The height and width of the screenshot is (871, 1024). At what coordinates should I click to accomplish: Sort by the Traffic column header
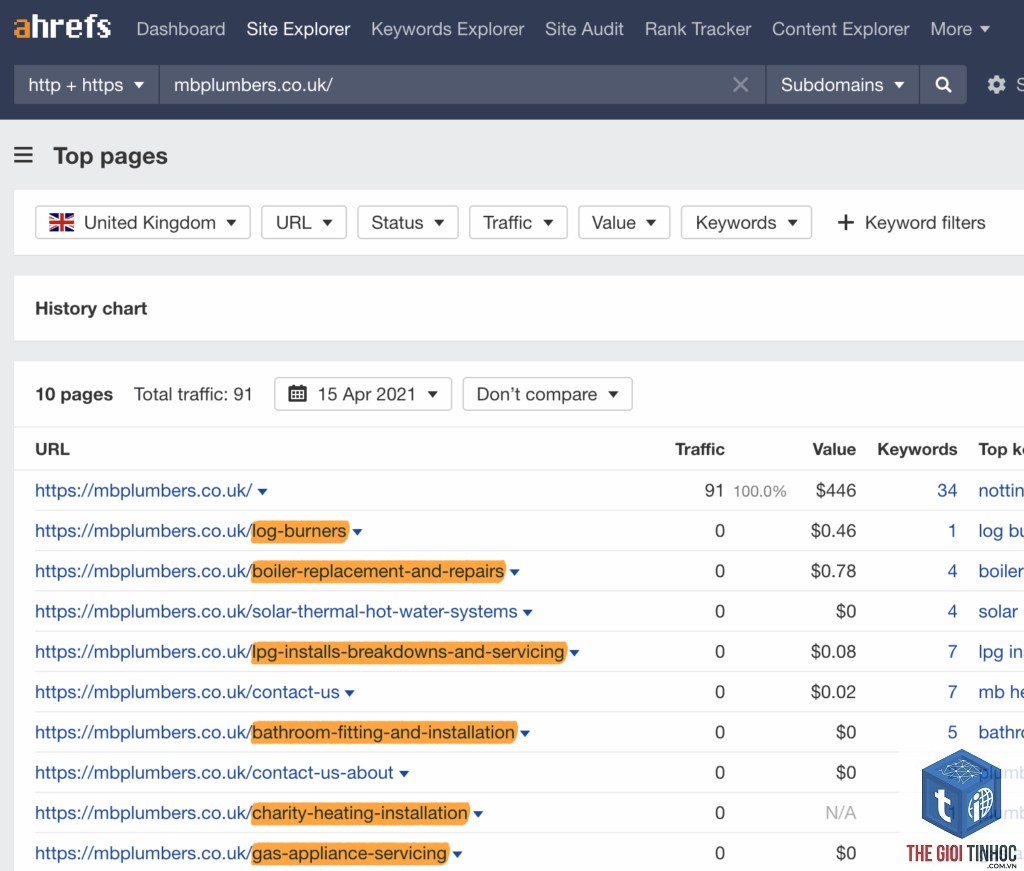699,449
